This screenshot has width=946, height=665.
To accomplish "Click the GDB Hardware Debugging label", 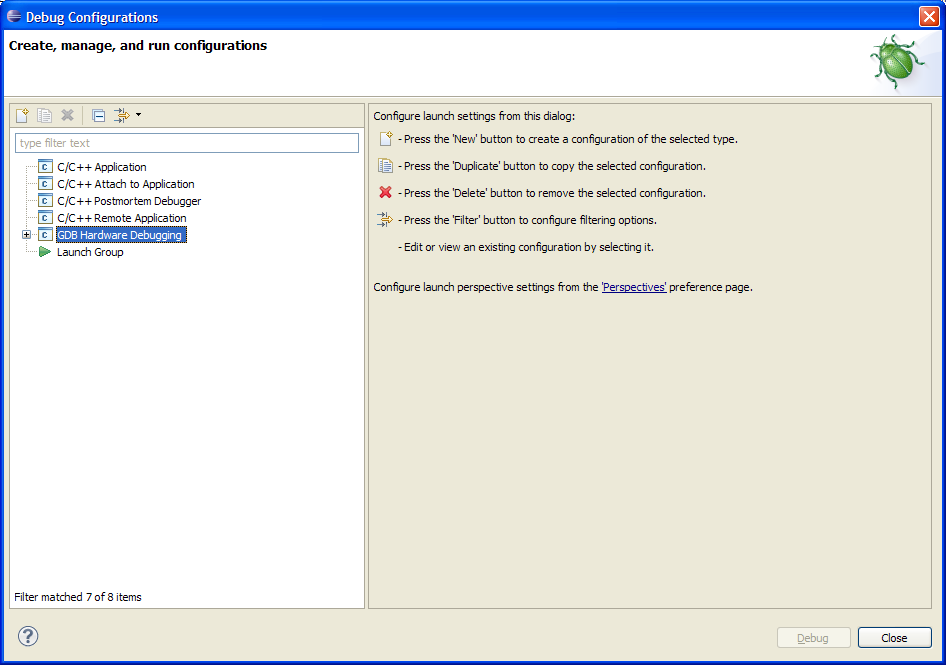I will (x=119, y=235).
